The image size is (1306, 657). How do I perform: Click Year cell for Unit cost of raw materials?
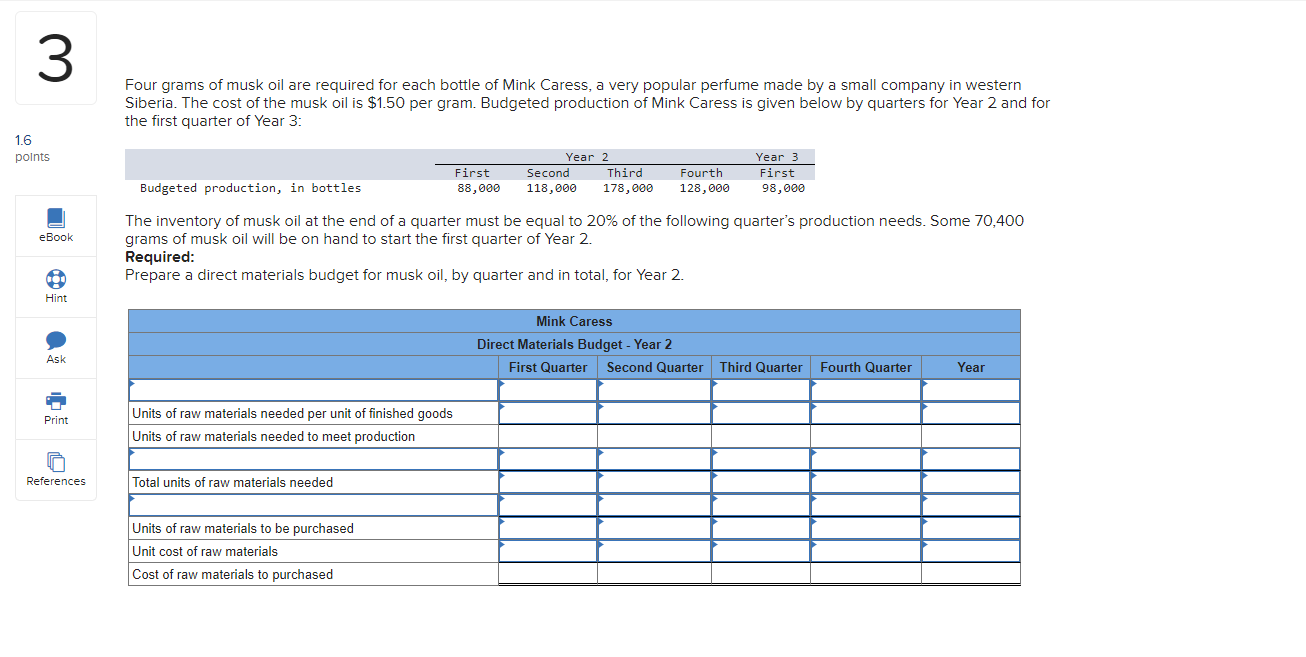(x=971, y=551)
